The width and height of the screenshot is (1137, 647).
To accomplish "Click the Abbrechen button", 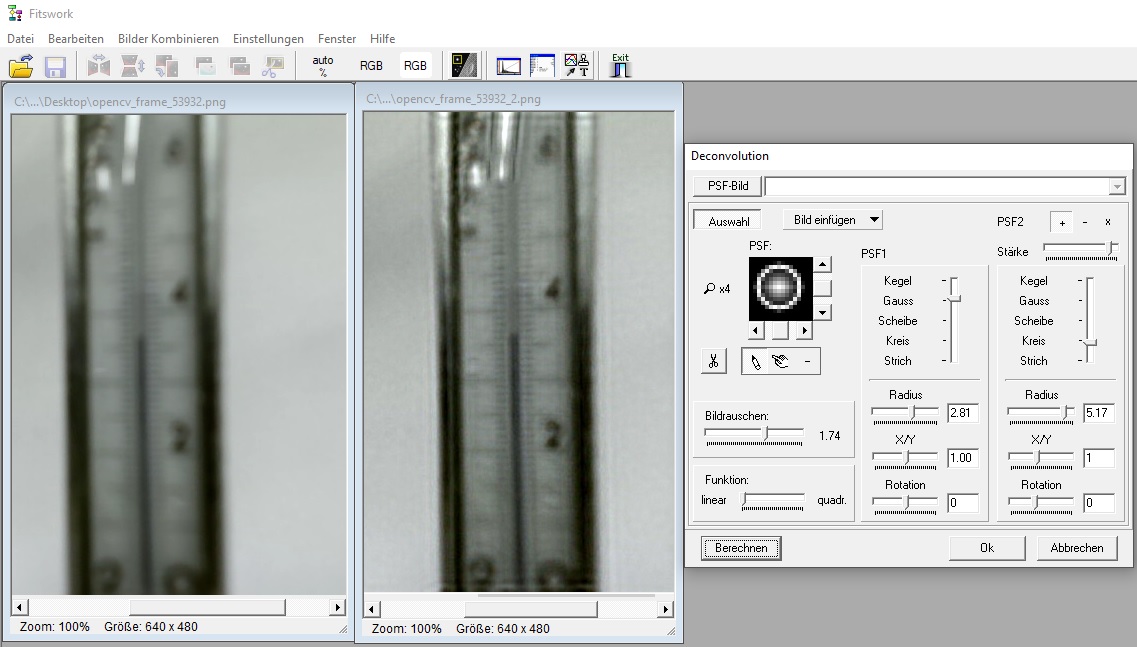I will (1077, 548).
